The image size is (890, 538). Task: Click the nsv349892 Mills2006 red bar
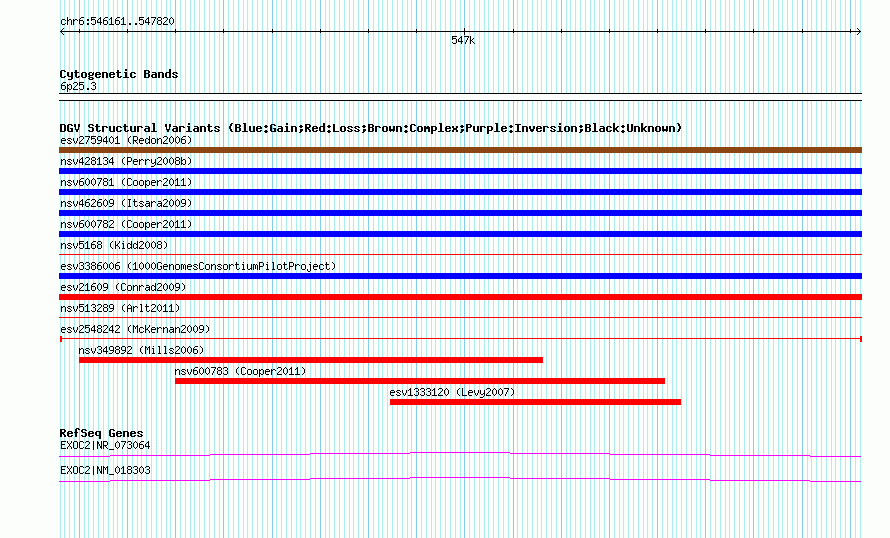tap(311, 360)
